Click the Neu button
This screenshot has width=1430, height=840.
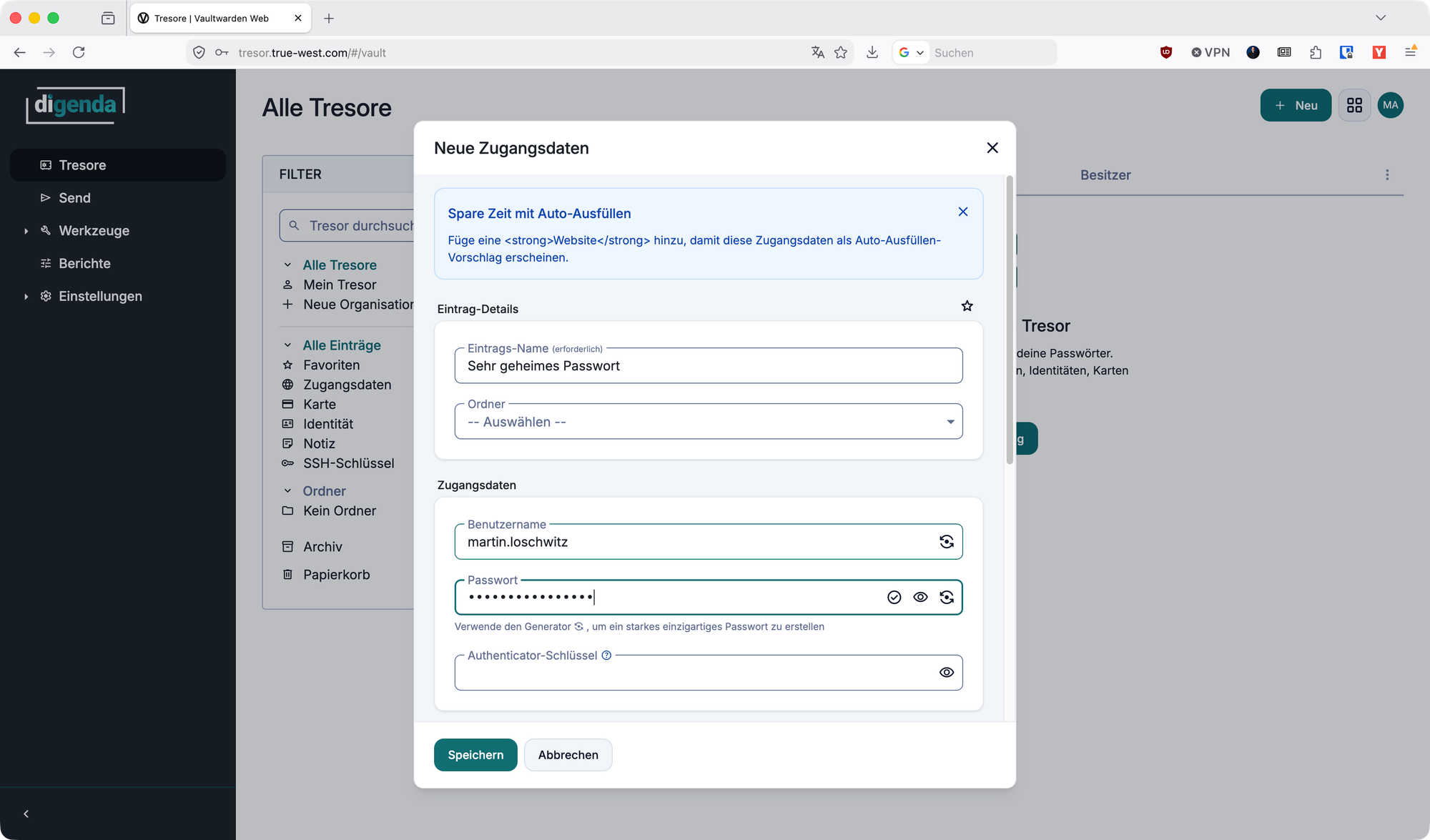1296,105
